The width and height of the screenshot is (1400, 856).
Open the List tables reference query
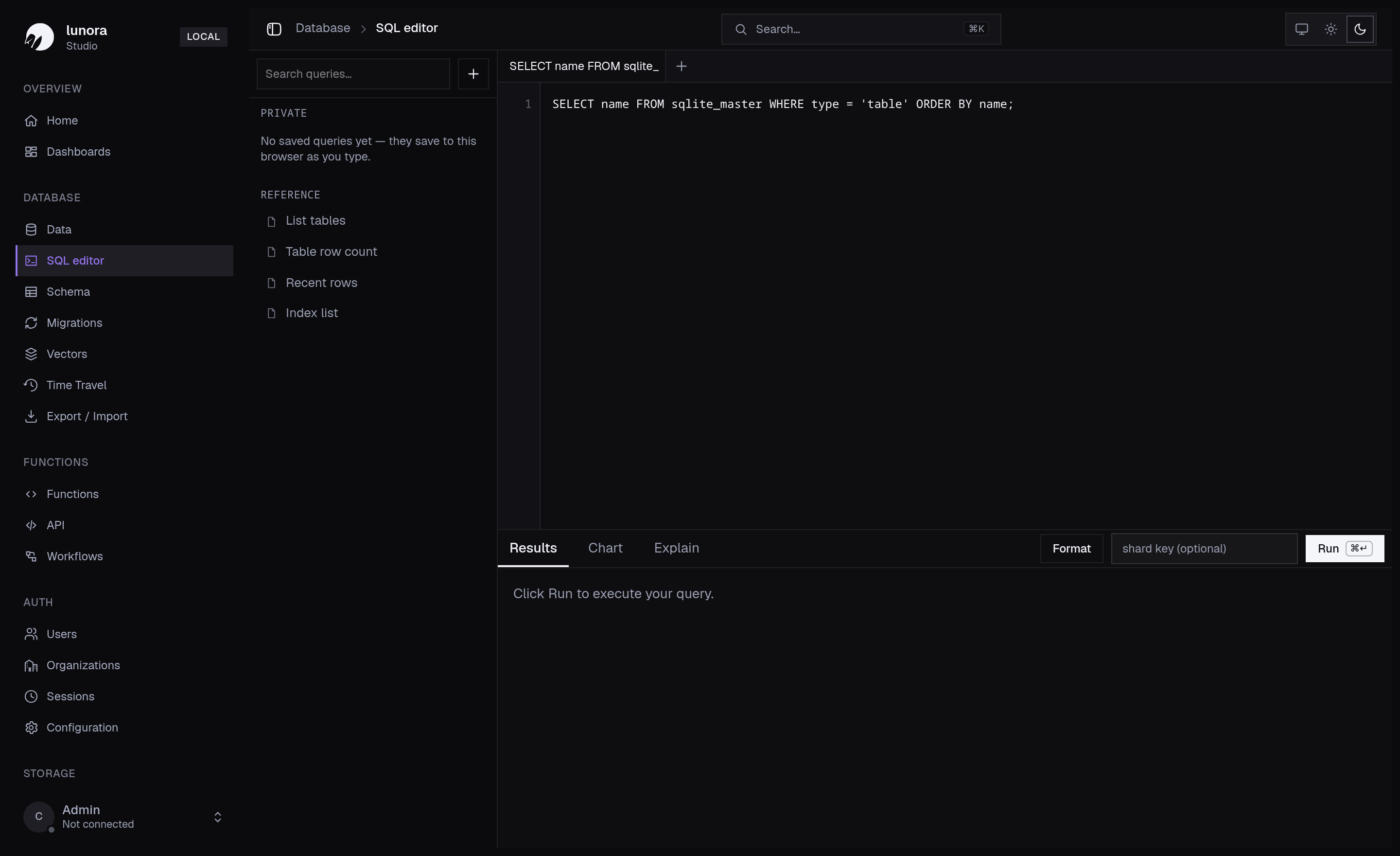(373, 220)
